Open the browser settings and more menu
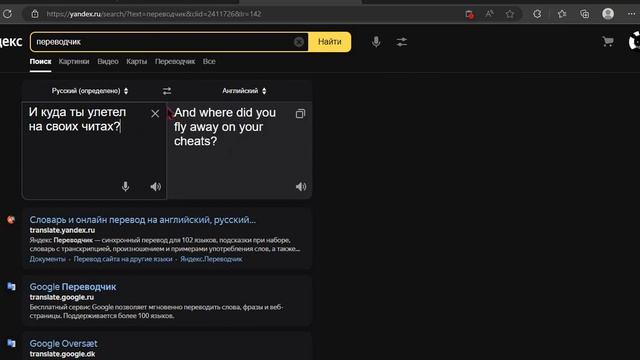 631,14
